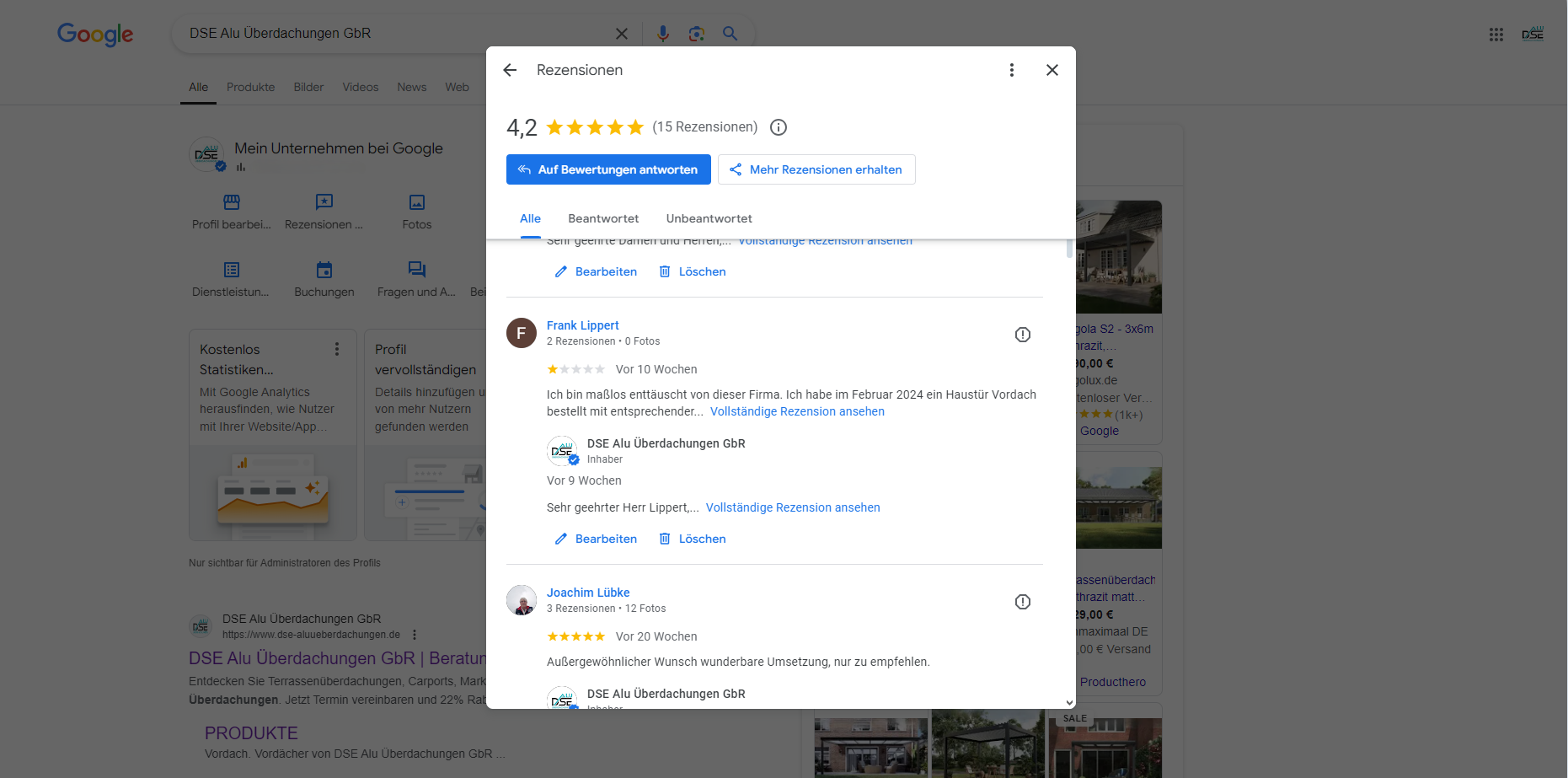This screenshot has width=1568, height=778.
Task: Open Joachim Lübke's profile link
Action: point(588,593)
